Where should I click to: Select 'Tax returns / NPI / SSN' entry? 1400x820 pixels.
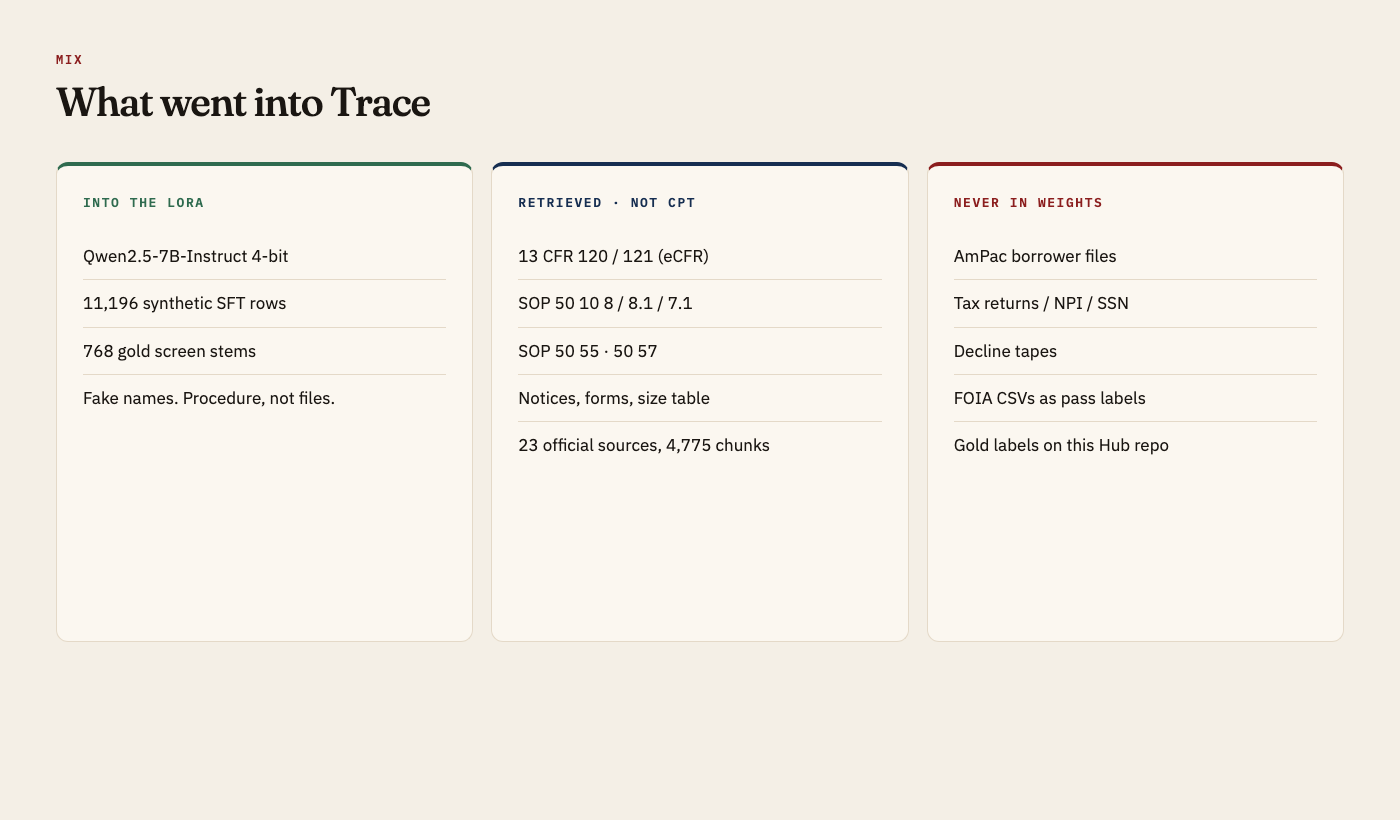point(1135,304)
